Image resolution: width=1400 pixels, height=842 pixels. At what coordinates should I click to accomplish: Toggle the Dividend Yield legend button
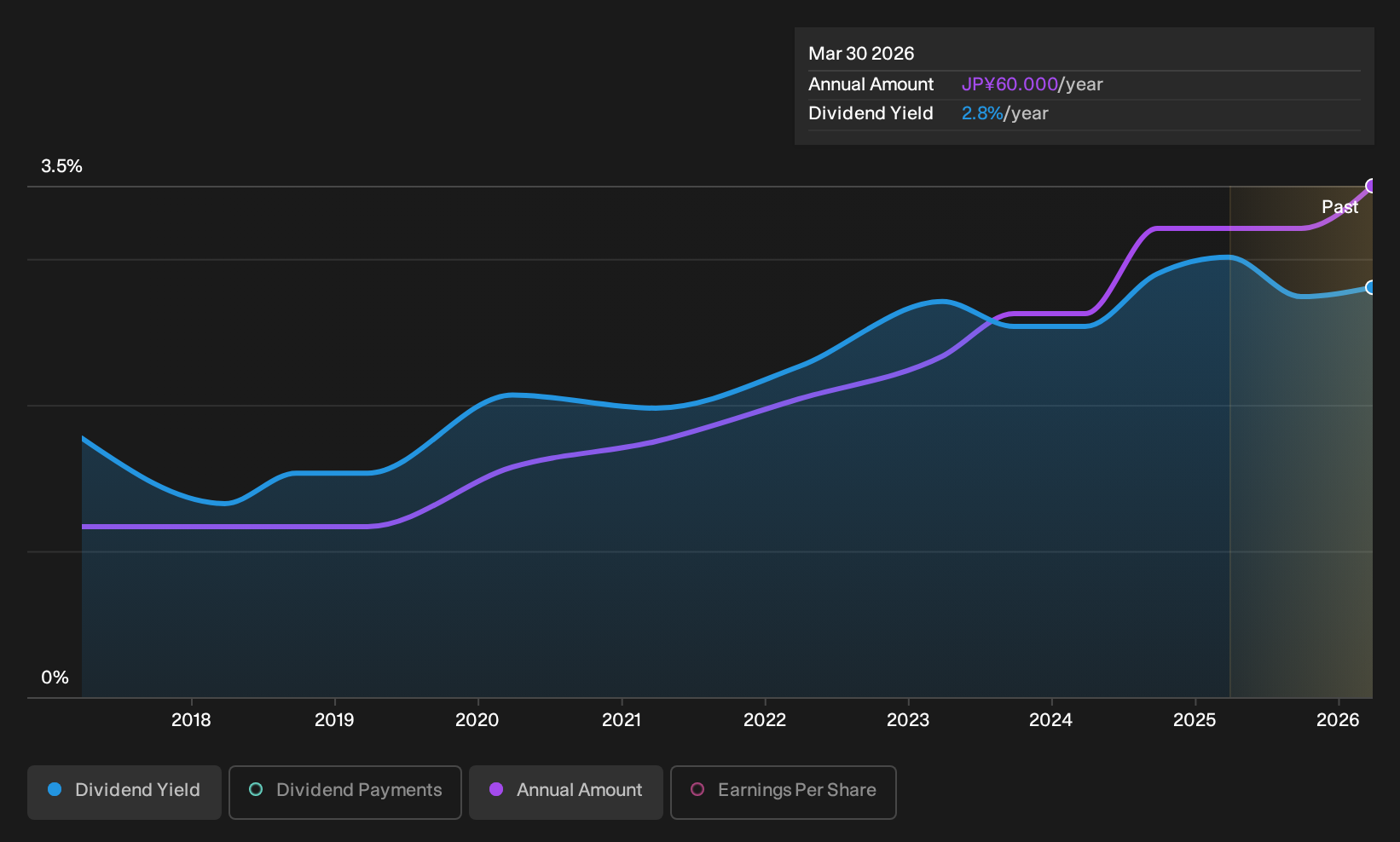[124, 792]
